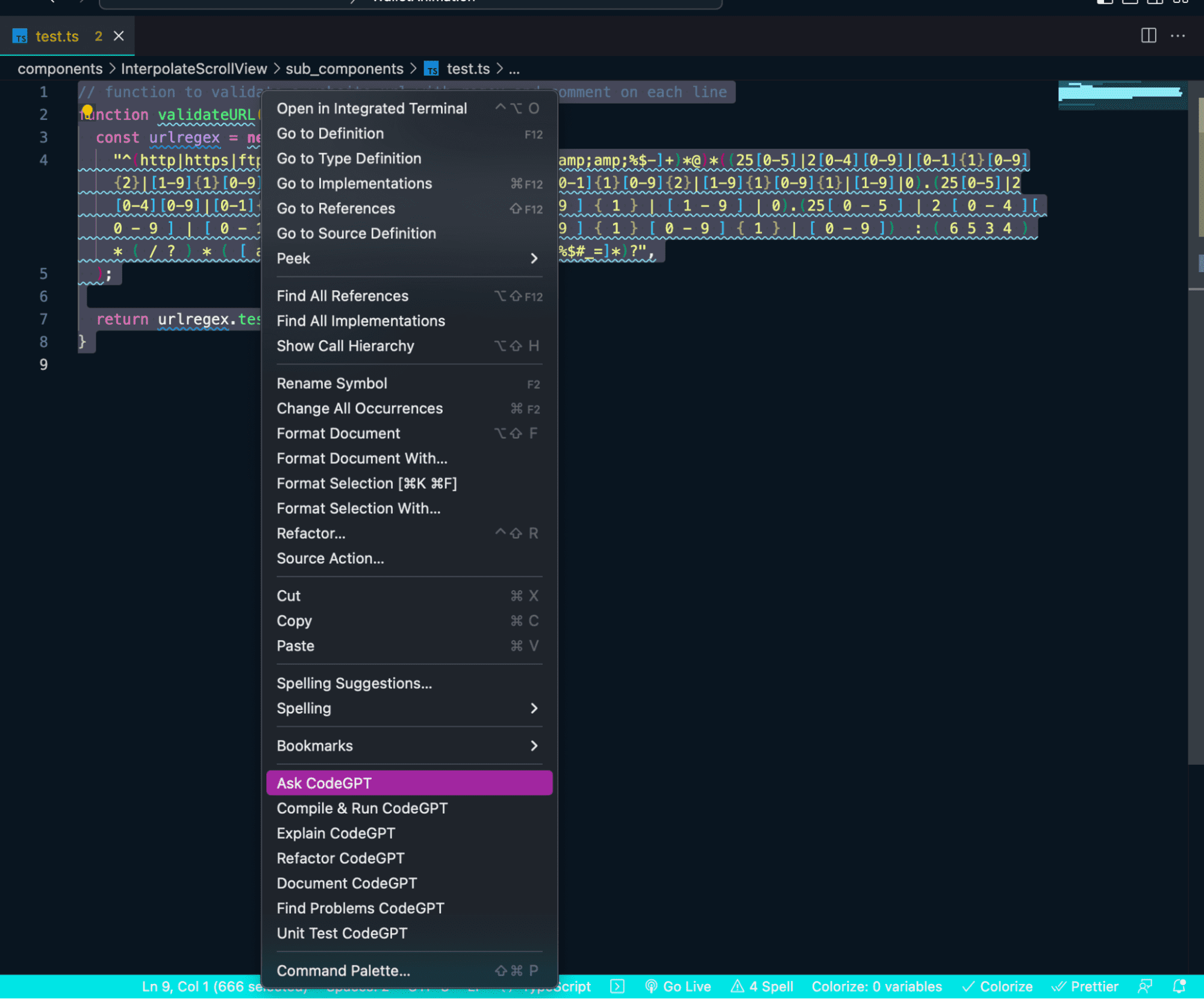Choose Ask CodeGPT
Image resolution: width=1204 pixels, height=999 pixels.
pyautogui.click(x=409, y=783)
